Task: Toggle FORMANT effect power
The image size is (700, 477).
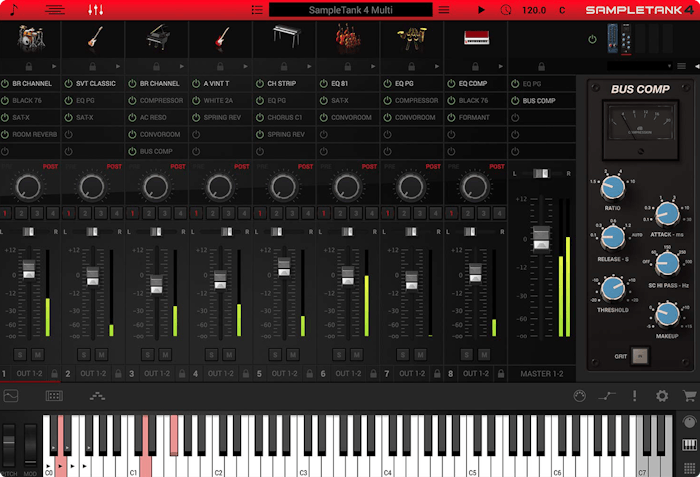Action: point(451,117)
